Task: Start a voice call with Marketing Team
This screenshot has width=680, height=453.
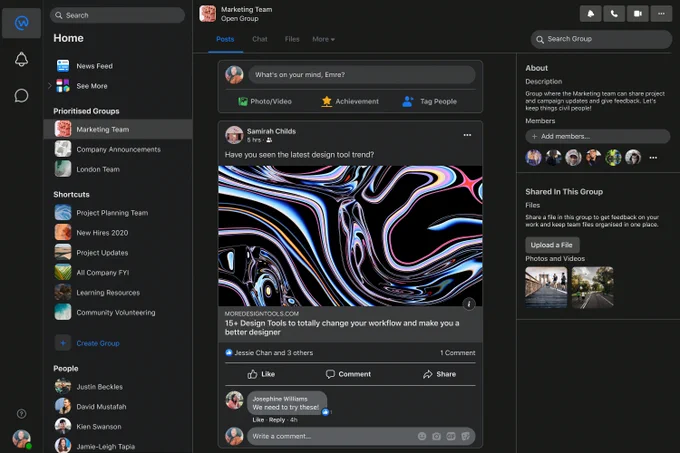Action: (x=614, y=14)
